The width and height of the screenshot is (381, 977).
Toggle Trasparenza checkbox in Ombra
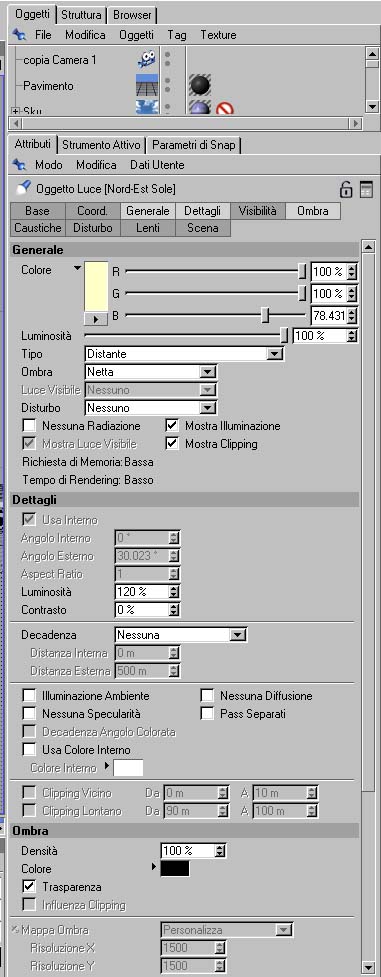[x=29, y=886]
